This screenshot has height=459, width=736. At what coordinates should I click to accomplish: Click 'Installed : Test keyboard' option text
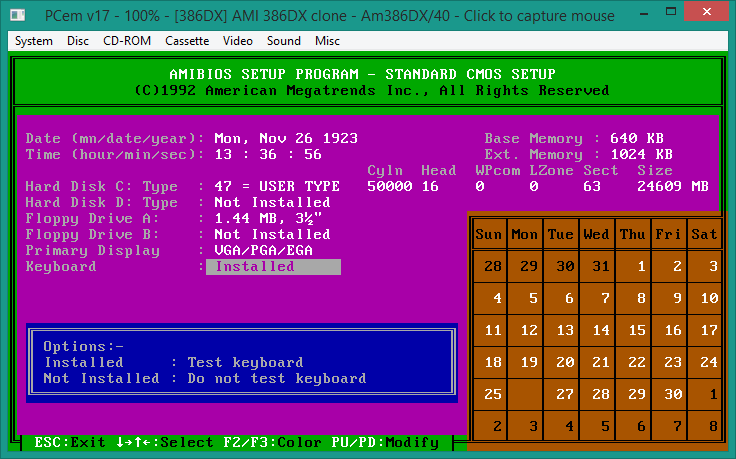coord(174,362)
